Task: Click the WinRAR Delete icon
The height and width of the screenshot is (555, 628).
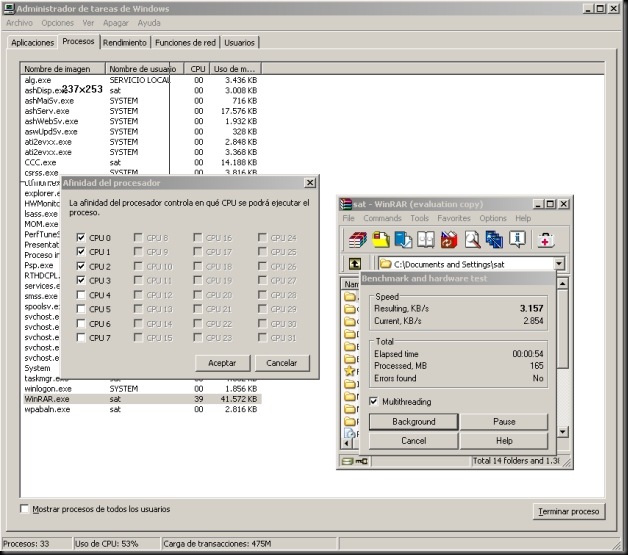Action: (449, 239)
